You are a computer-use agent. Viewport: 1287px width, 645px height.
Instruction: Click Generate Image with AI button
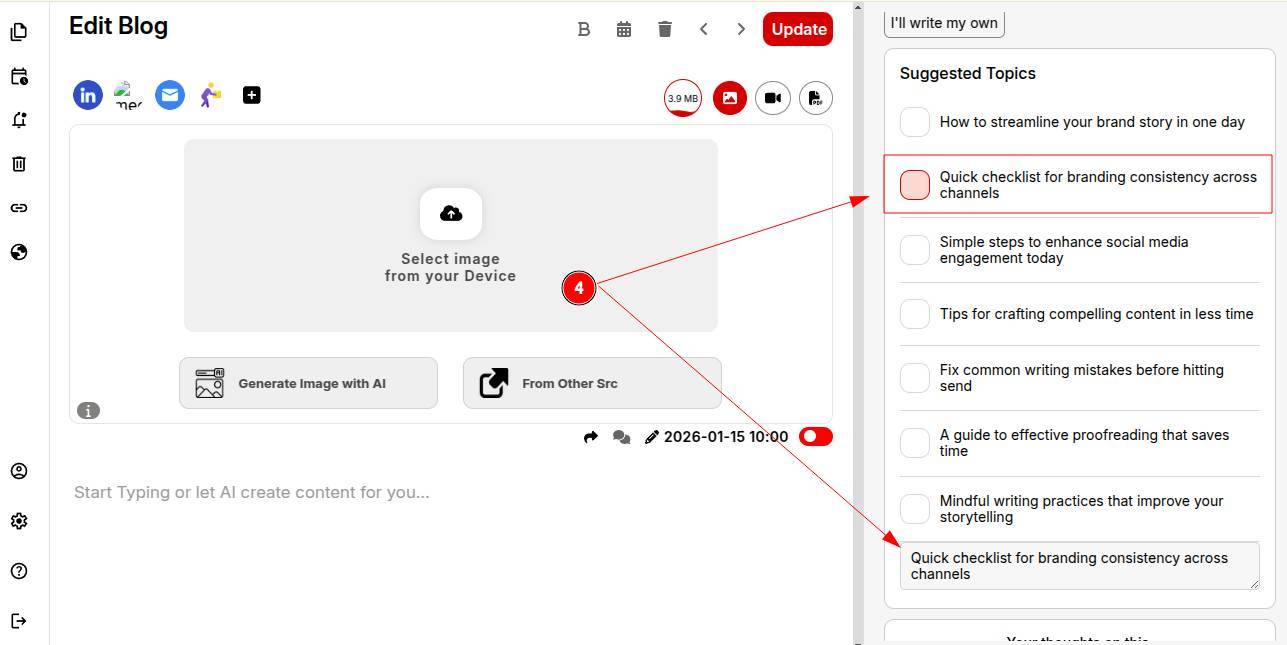tap(308, 383)
